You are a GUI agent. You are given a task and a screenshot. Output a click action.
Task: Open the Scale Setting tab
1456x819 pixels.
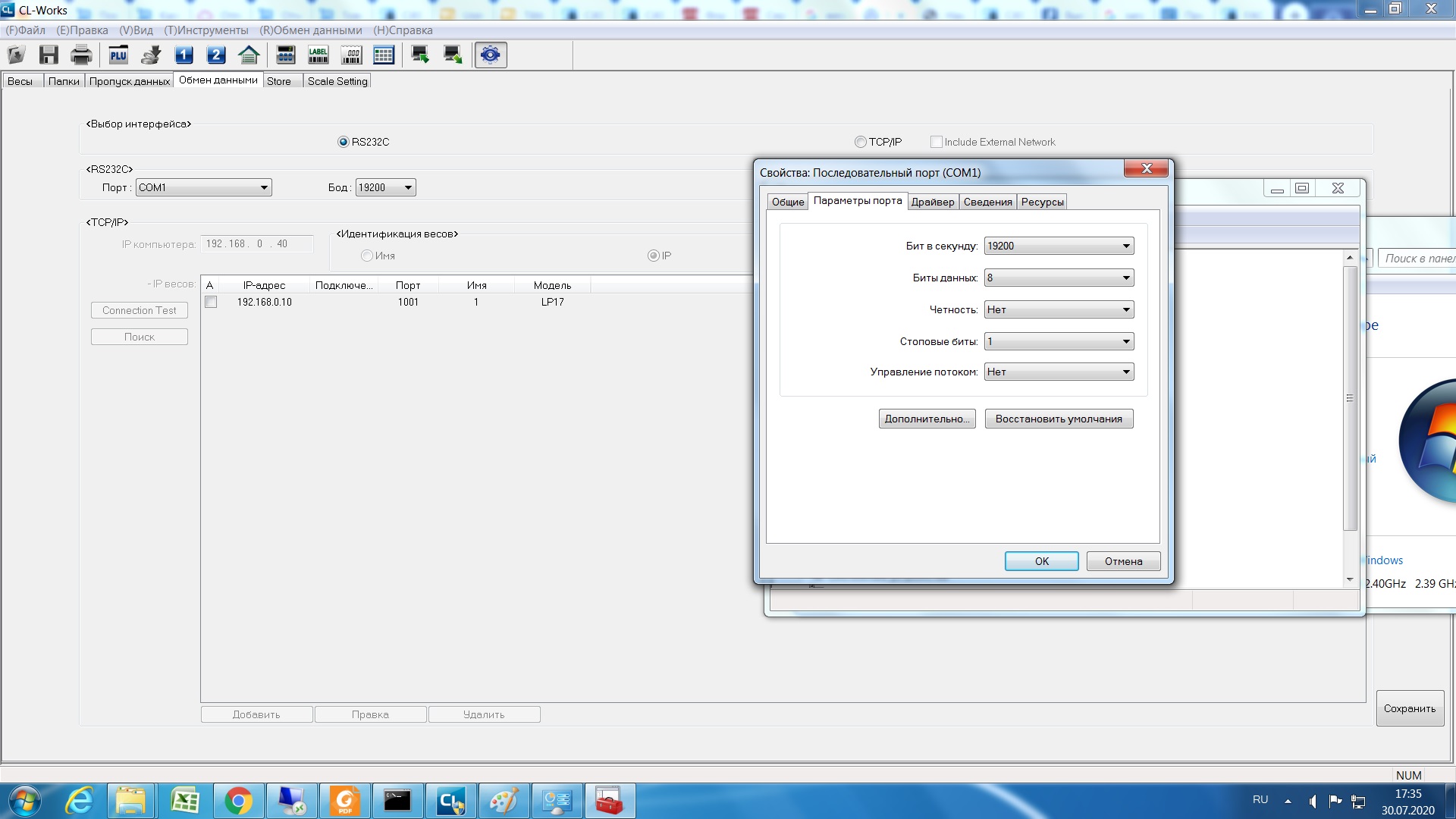pyautogui.click(x=337, y=81)
